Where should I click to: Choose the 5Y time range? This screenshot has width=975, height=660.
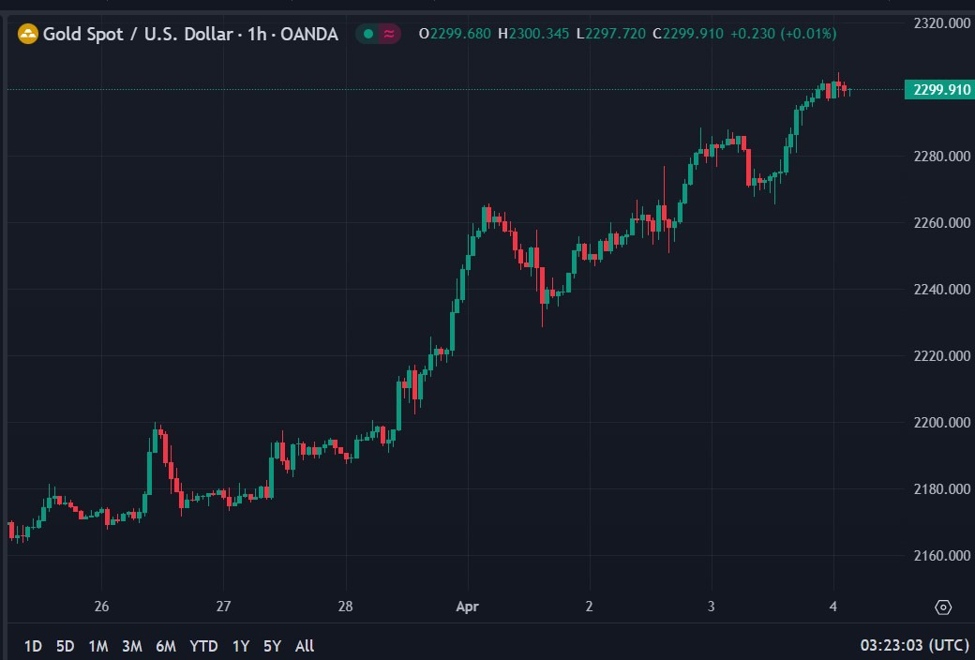[272, 646]
